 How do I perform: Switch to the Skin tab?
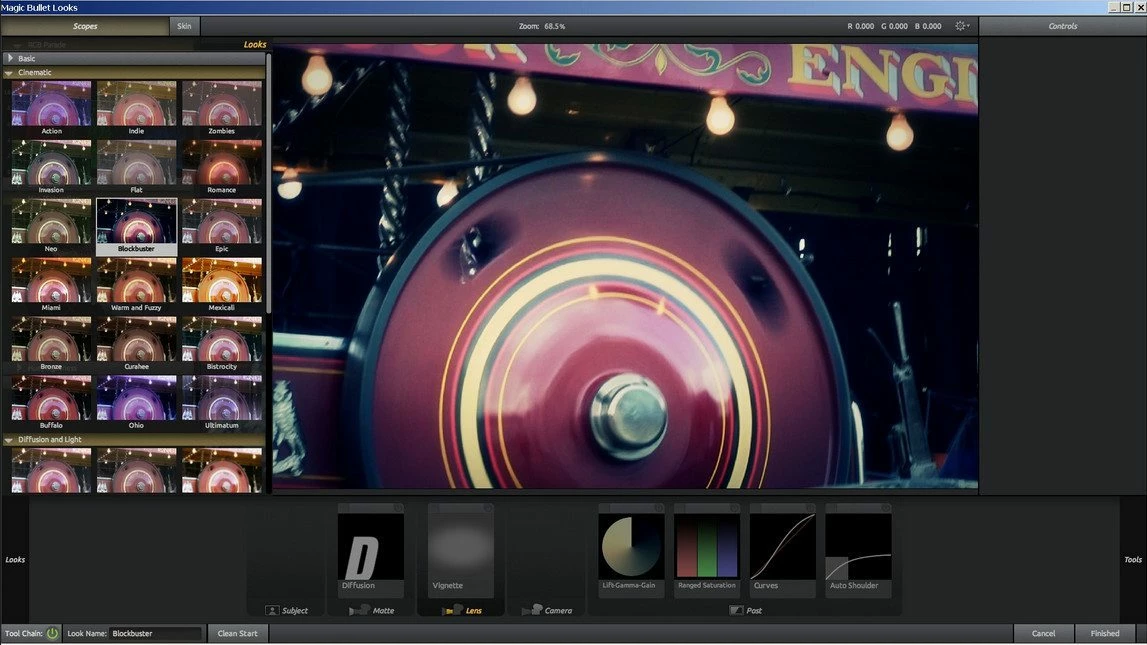[x=184, y=26]
